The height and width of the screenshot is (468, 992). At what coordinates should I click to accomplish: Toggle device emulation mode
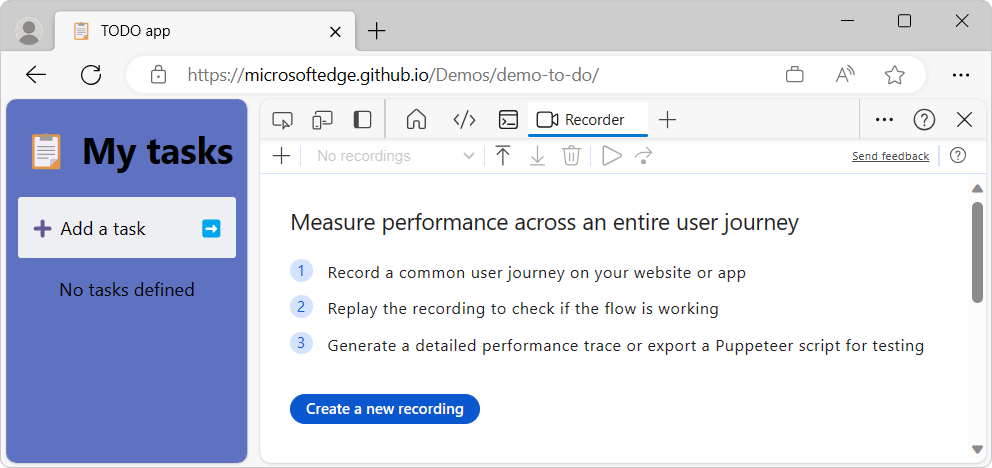click(x=323, y=120)
